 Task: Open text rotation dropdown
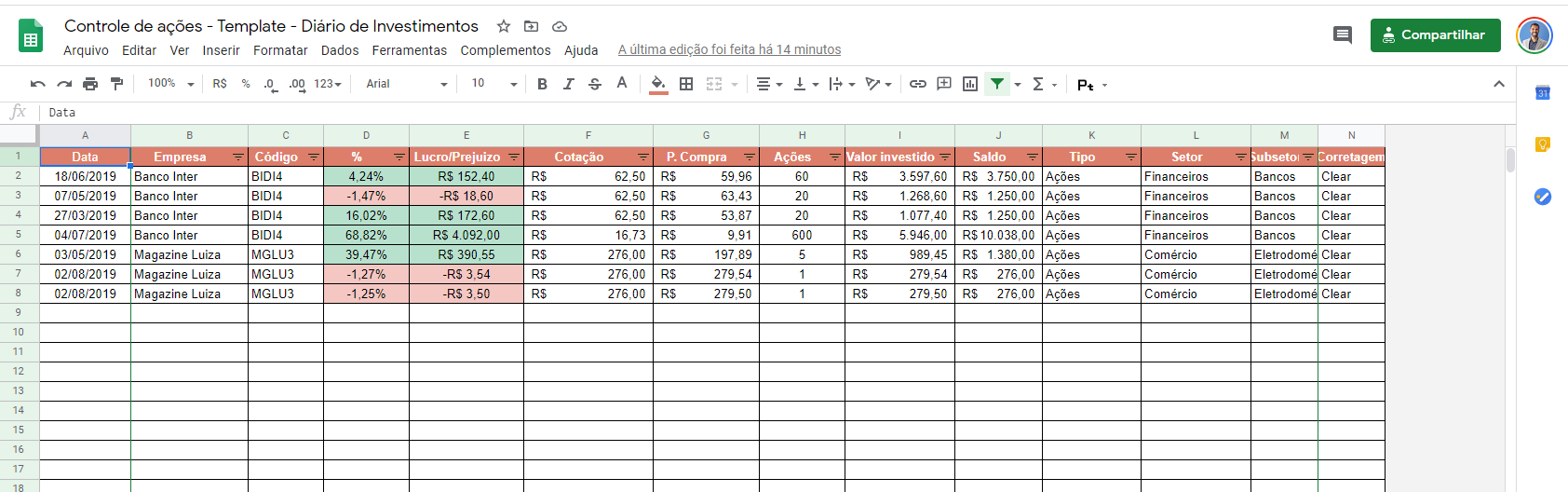point(878,84)
